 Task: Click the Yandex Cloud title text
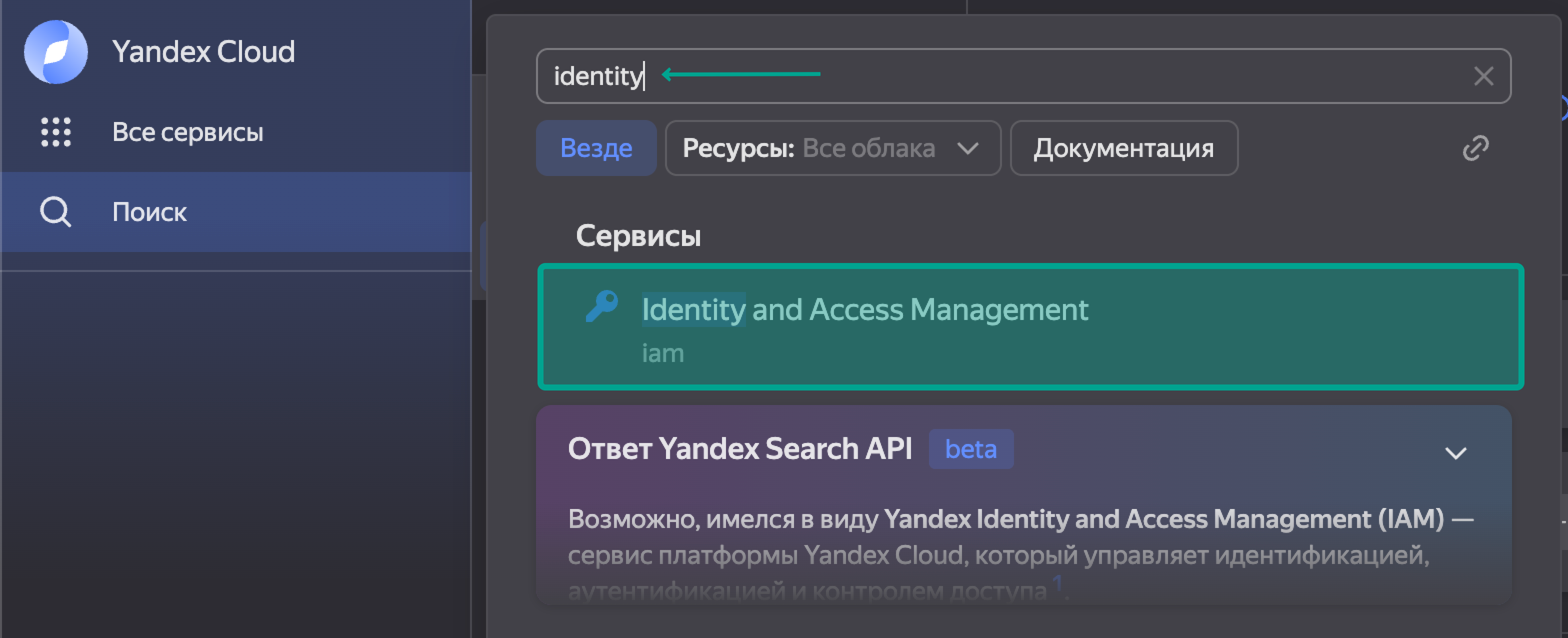point(203,51)
